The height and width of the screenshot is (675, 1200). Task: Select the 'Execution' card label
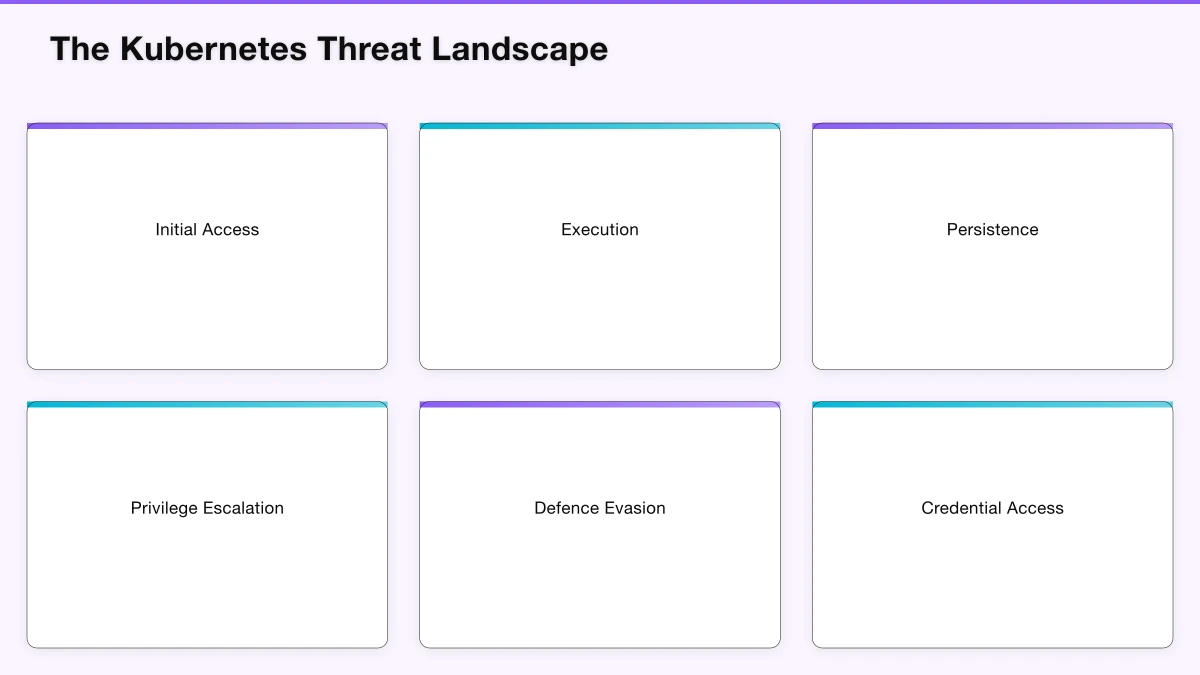[x=599, y=230]
